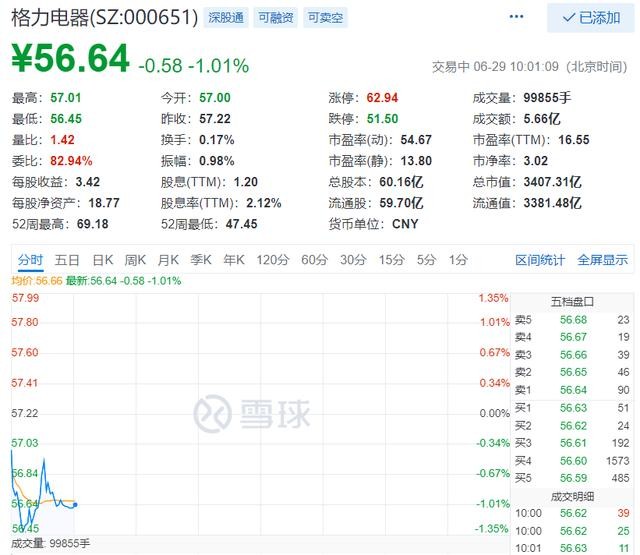Click the 买5 order row at 56.59
The height and width of the screenshot is (555, 640).
[572, 478]
